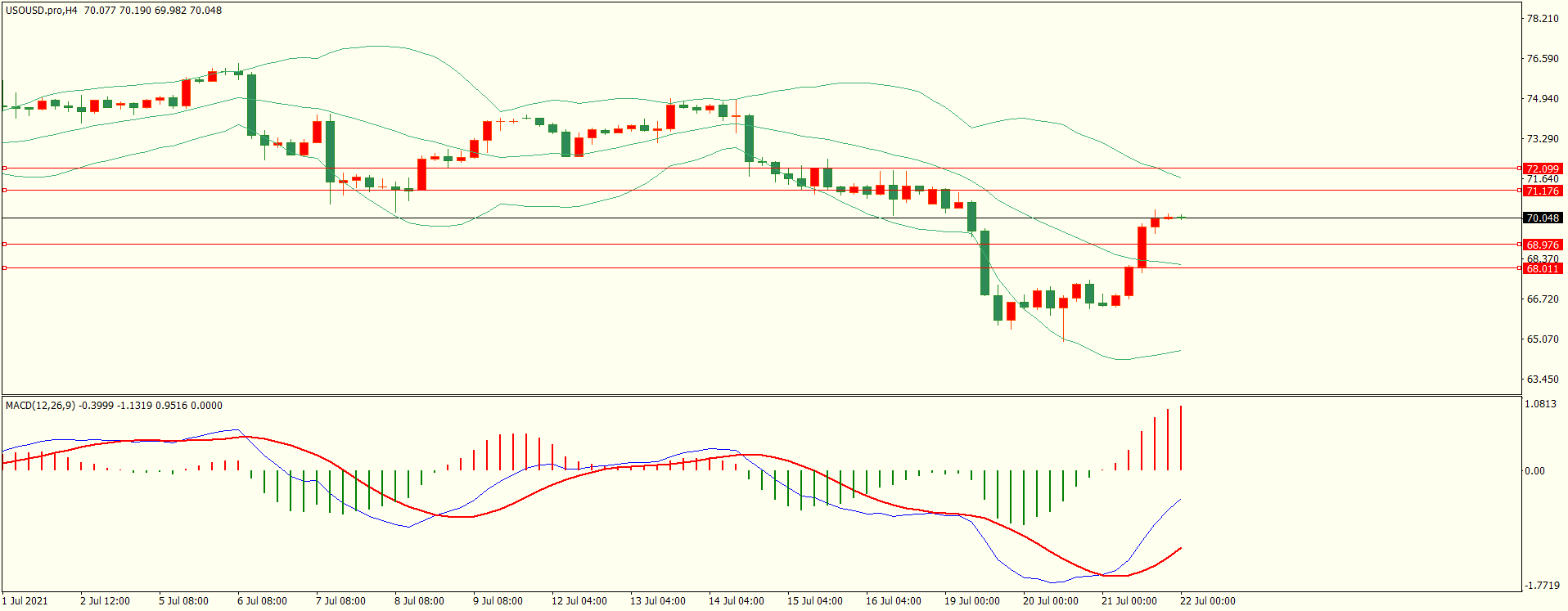Select the 68.976 red price label

tap(1542, 245)
